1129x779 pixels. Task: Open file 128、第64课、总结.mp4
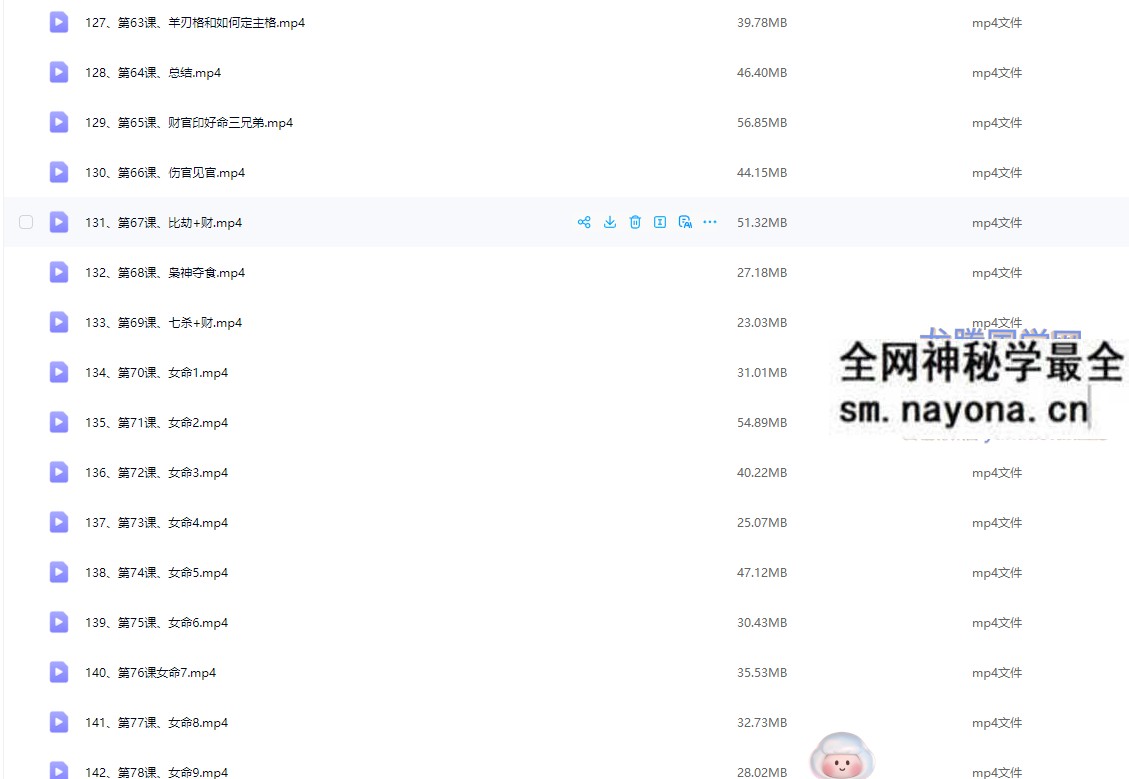click(153, 72)
